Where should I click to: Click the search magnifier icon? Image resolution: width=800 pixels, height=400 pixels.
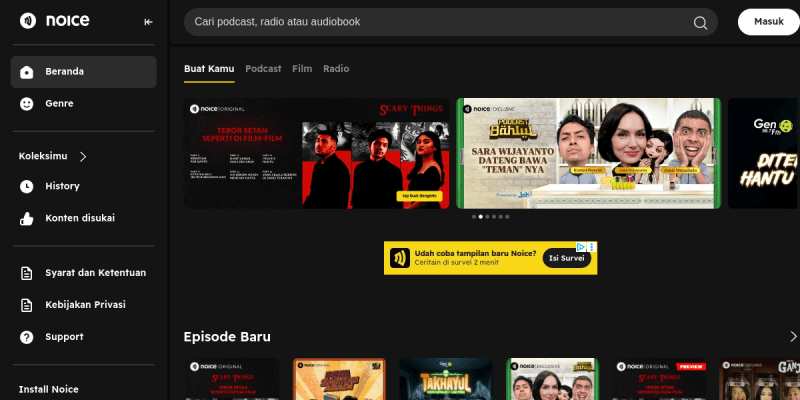click(700, 22)
